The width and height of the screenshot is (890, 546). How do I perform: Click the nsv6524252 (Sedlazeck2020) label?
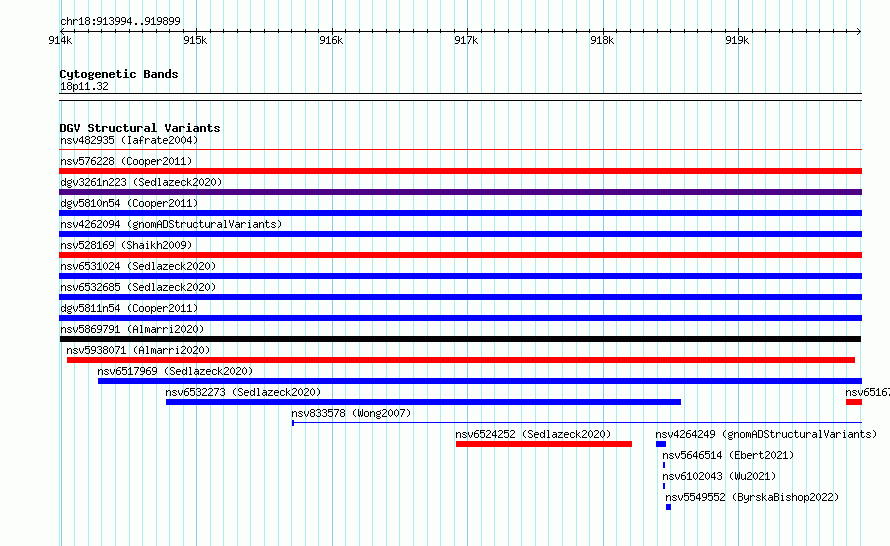tap(533, 434)
